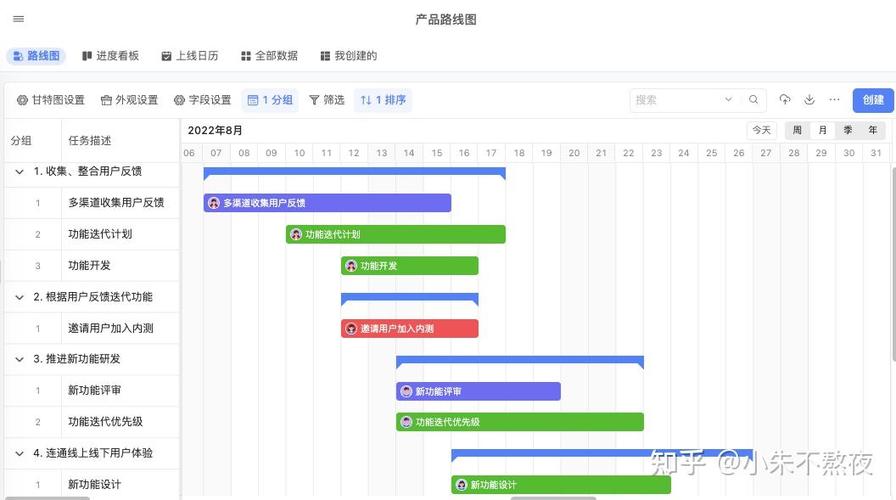896x500 pixels.
Task: Select the 功能开发 task row text
Action: pyautogui.click(x=89, y=265)
